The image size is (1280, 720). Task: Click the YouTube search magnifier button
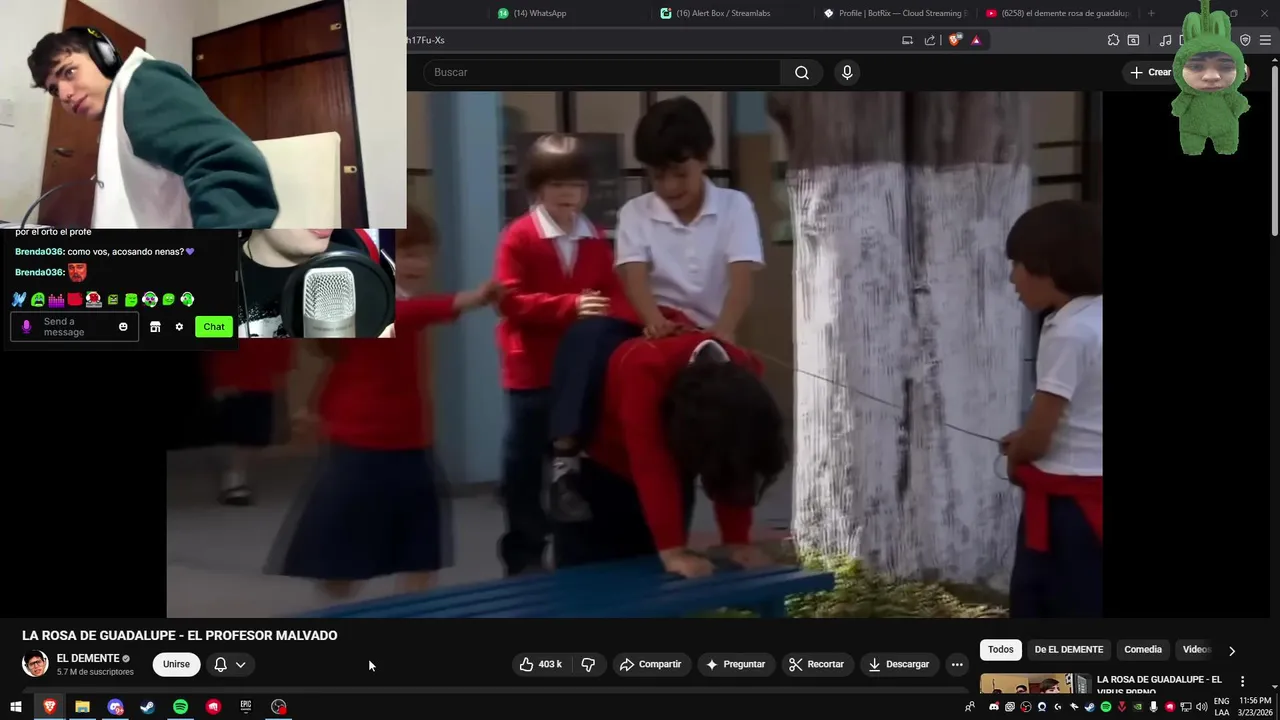(x=801, y=72)
